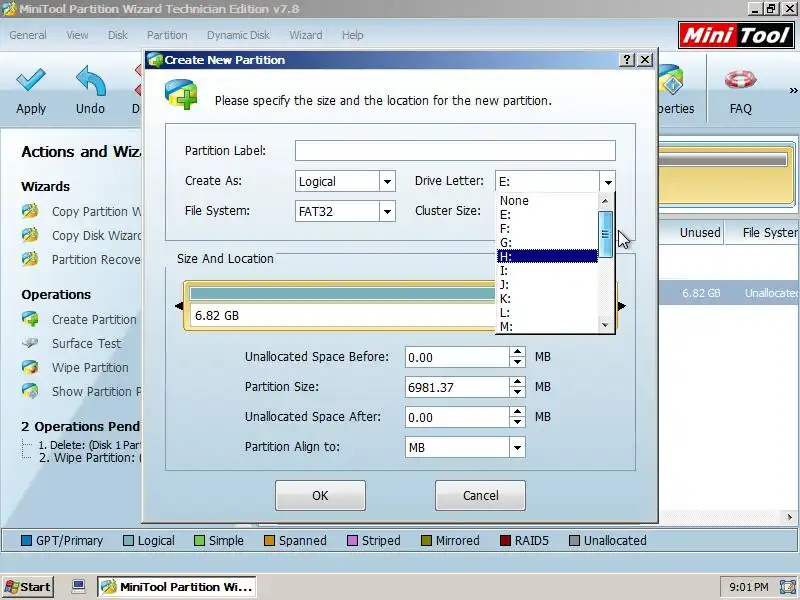The image size is (800, 600).
Task: Click the dialog help question mark button
Action: 627,60
